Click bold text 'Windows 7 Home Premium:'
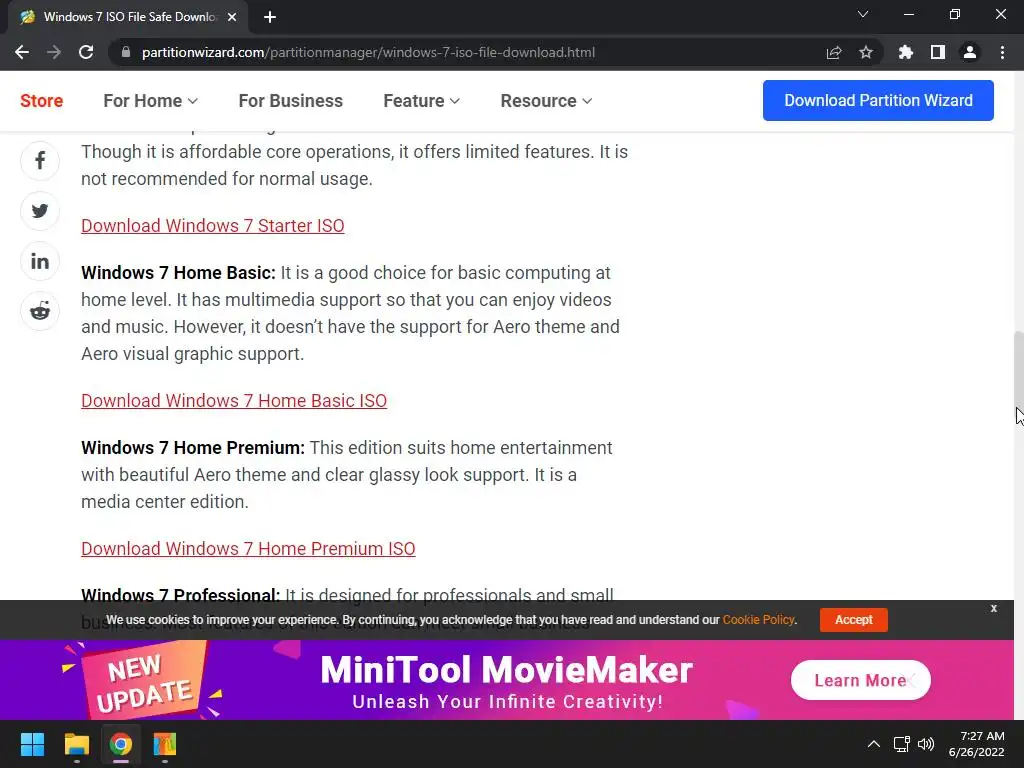The width and height of the screenshot is (1024, 768). tap(193, 447)
